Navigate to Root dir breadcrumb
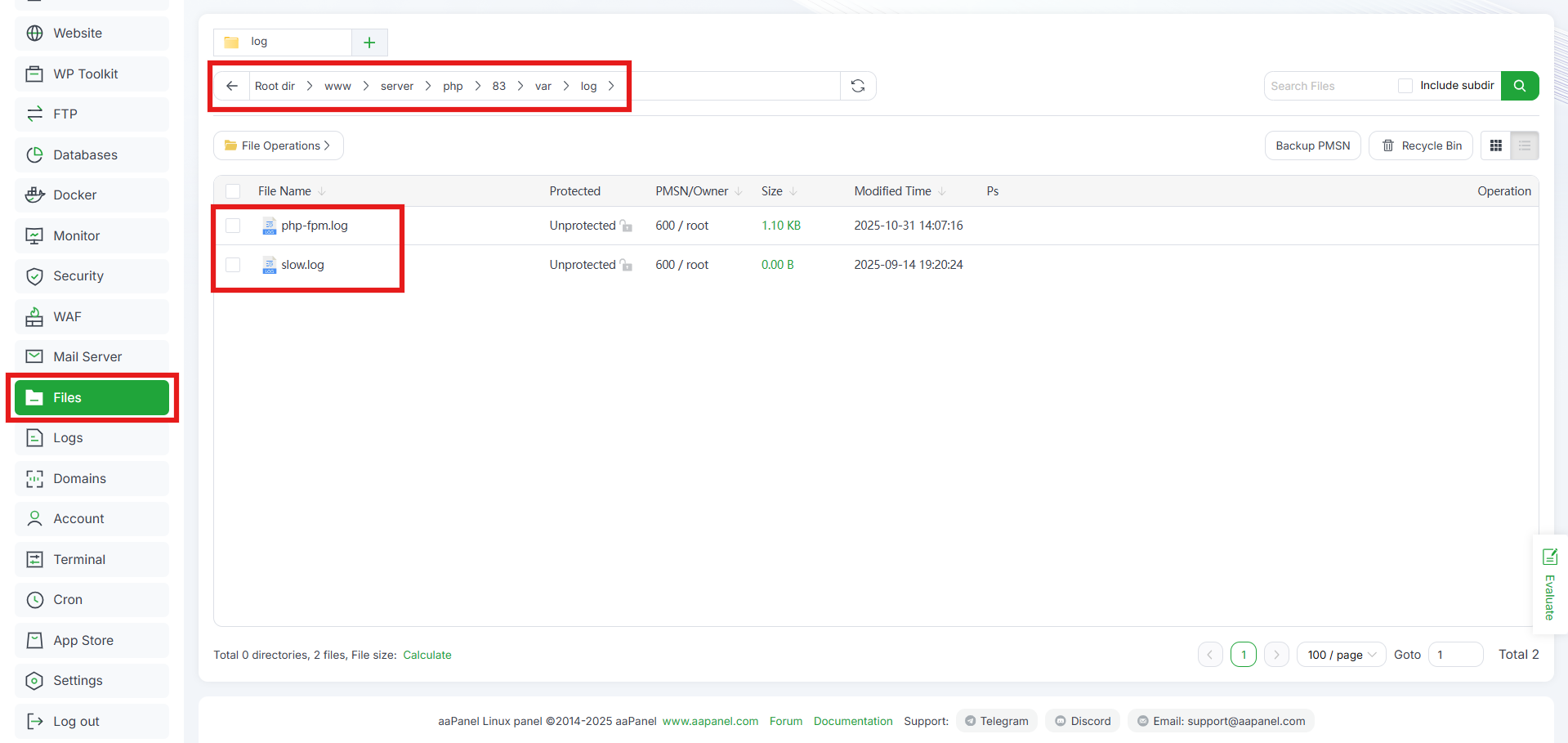The height and width of the screenshot is (743, 1568). (275, 86)
